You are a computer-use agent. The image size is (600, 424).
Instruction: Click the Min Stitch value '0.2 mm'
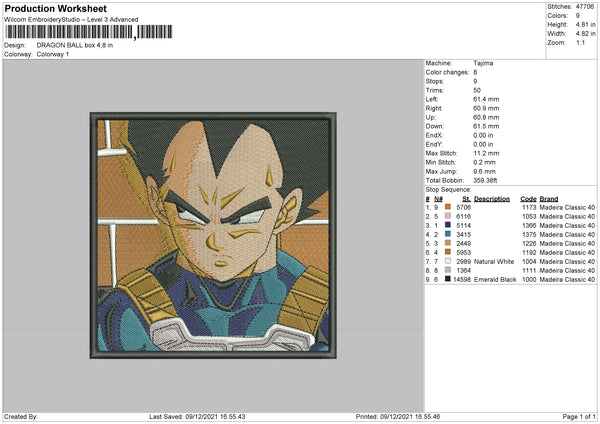click(x=484, y=162)
